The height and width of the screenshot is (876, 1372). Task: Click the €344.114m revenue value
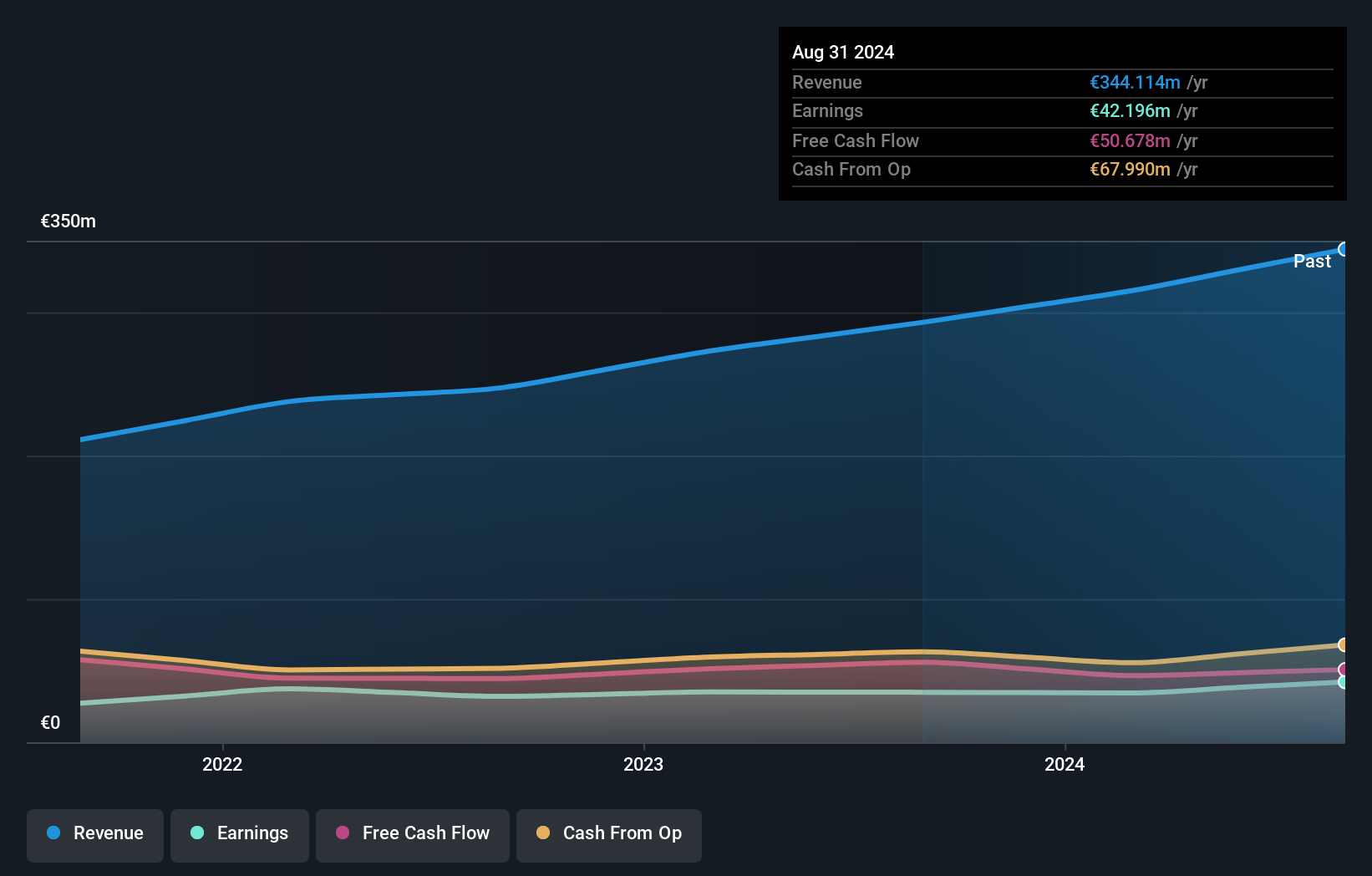coord(1135,83)
